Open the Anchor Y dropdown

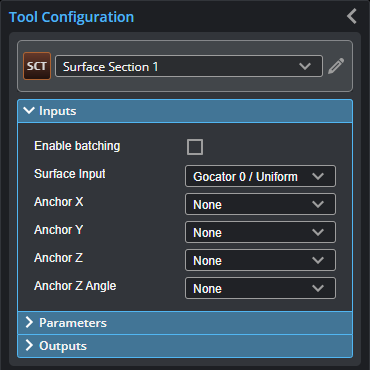coord(260,232)
